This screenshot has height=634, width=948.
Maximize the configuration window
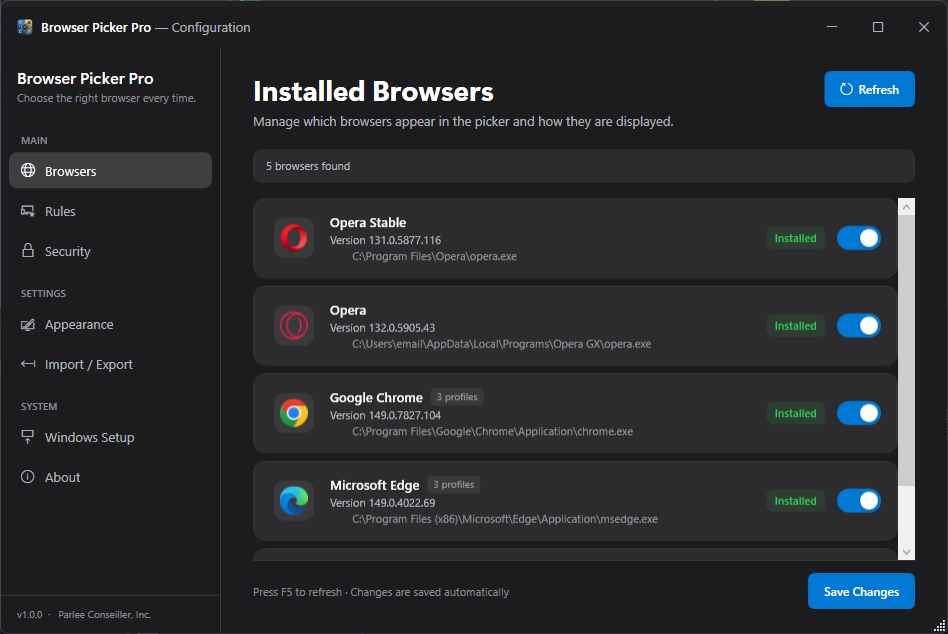pyautogui.click(x=878, y=27)
